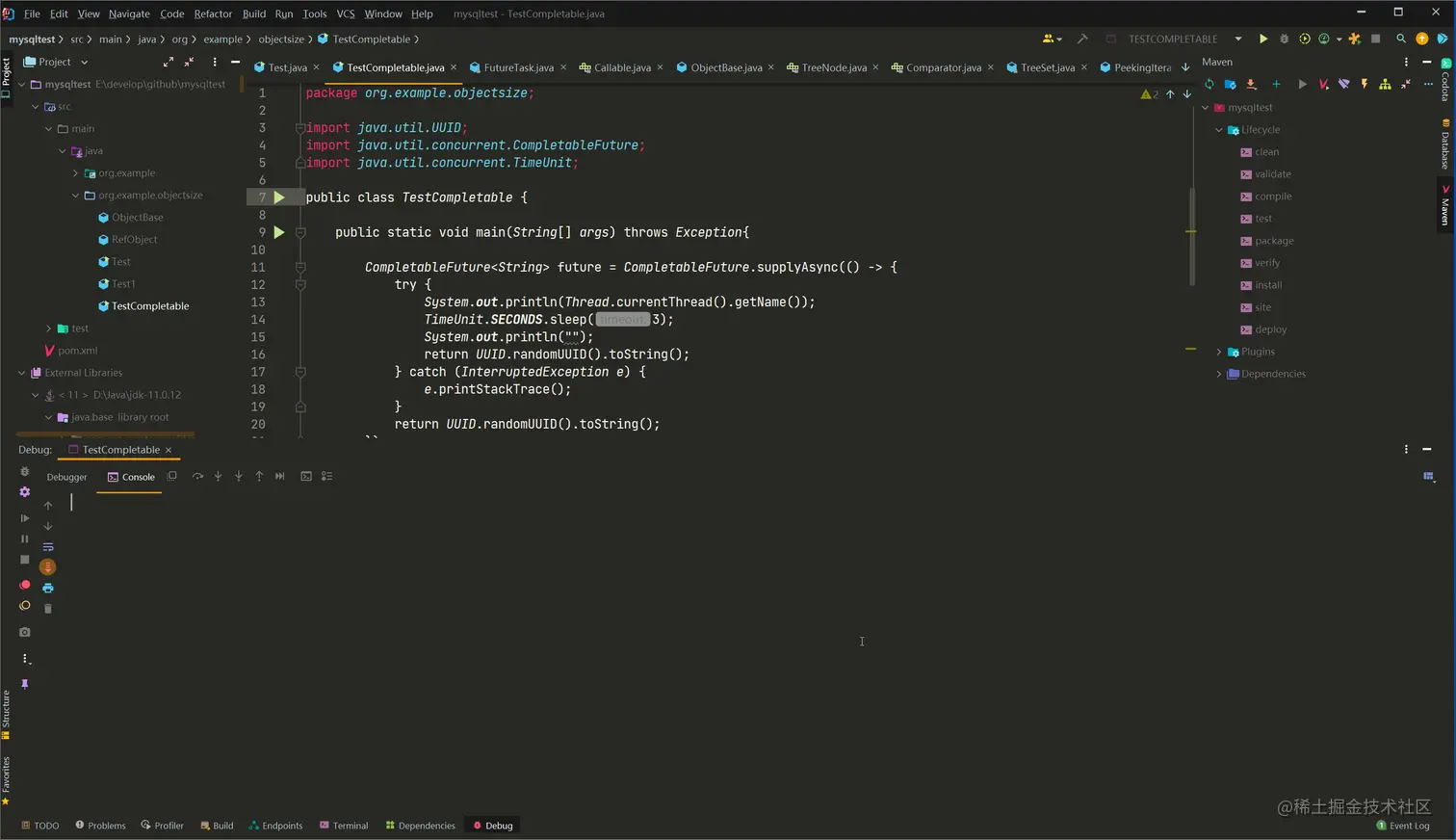This screenshot has width=1456, height=840.
Task: Expand the Plugins node in Maven
Action: (1219, 352)
